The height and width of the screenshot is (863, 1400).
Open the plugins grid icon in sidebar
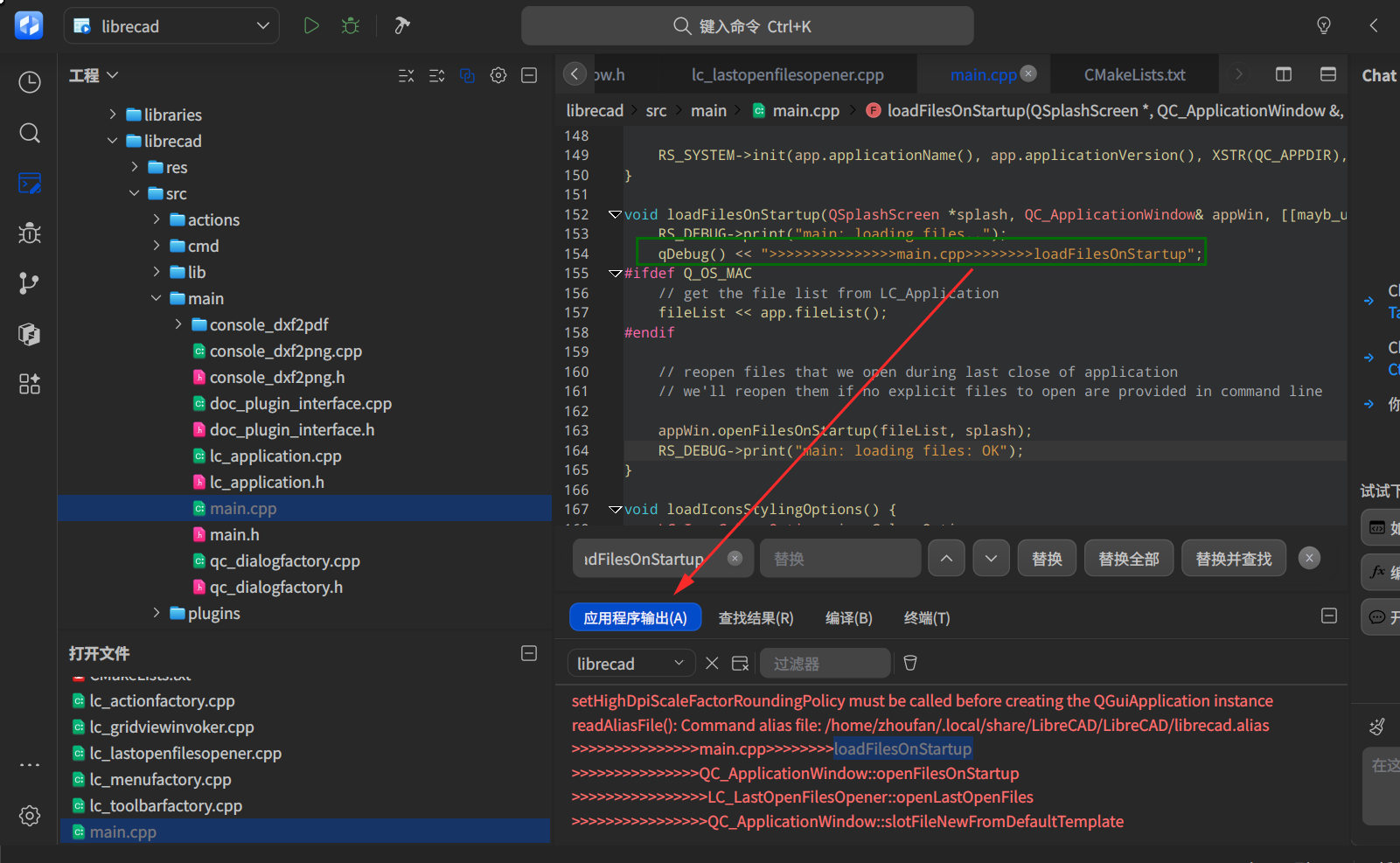[x=30, y=384]
